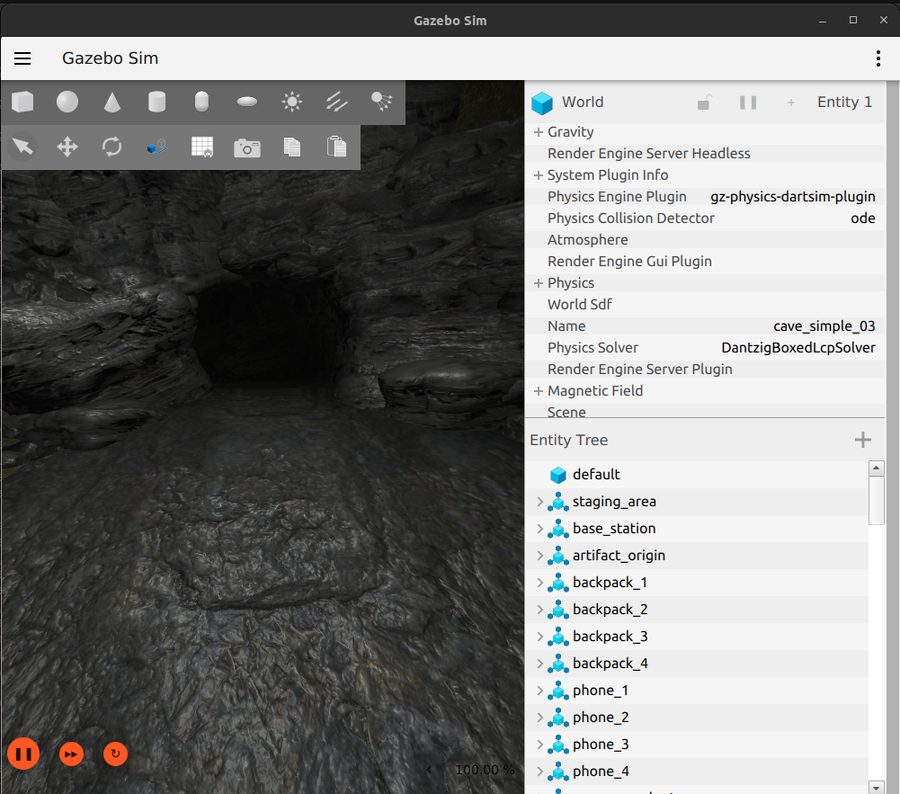
Task: Open the align/snap tool
Action: [x=157, y=147]
